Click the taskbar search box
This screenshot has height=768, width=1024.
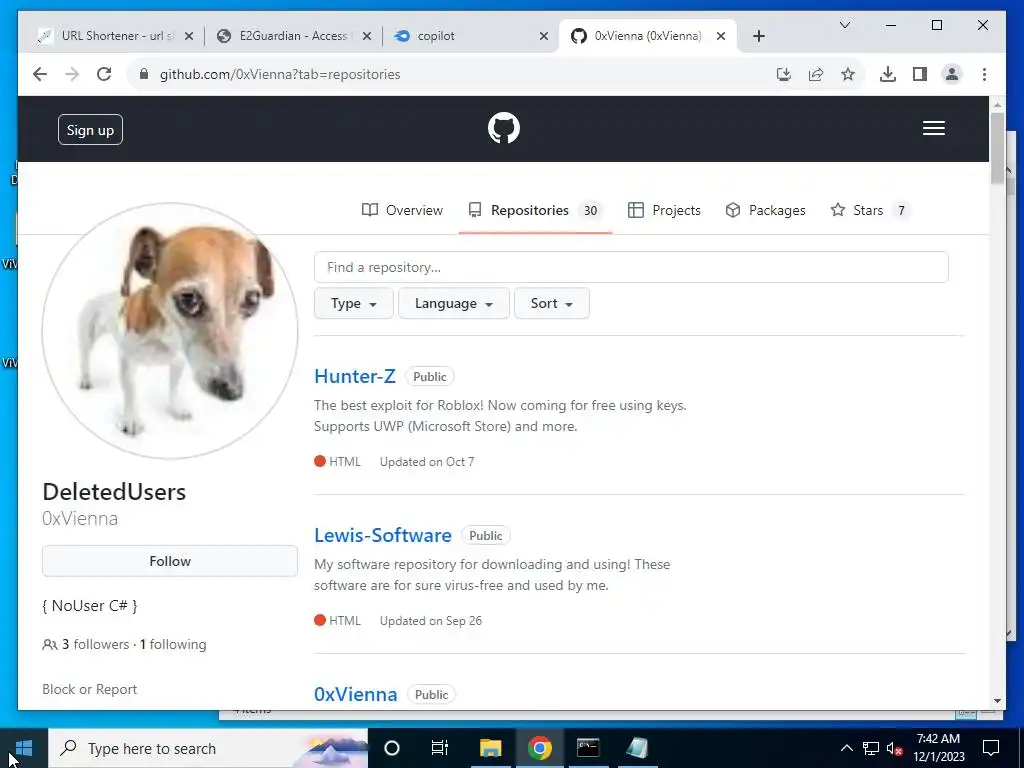(208, 748)
